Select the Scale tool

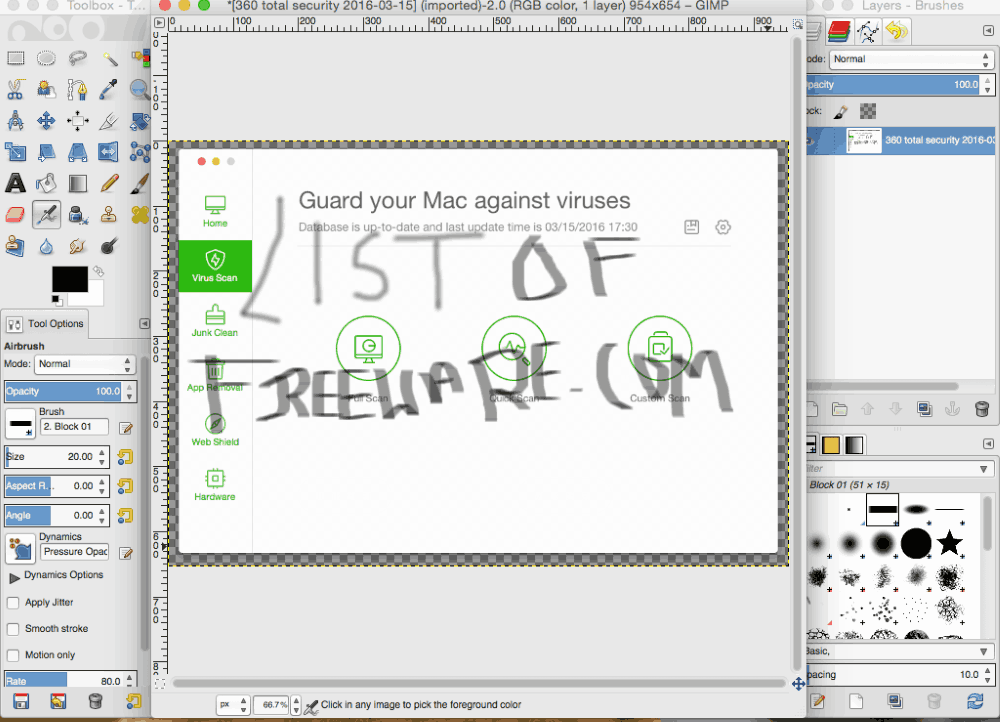(15, 152)
